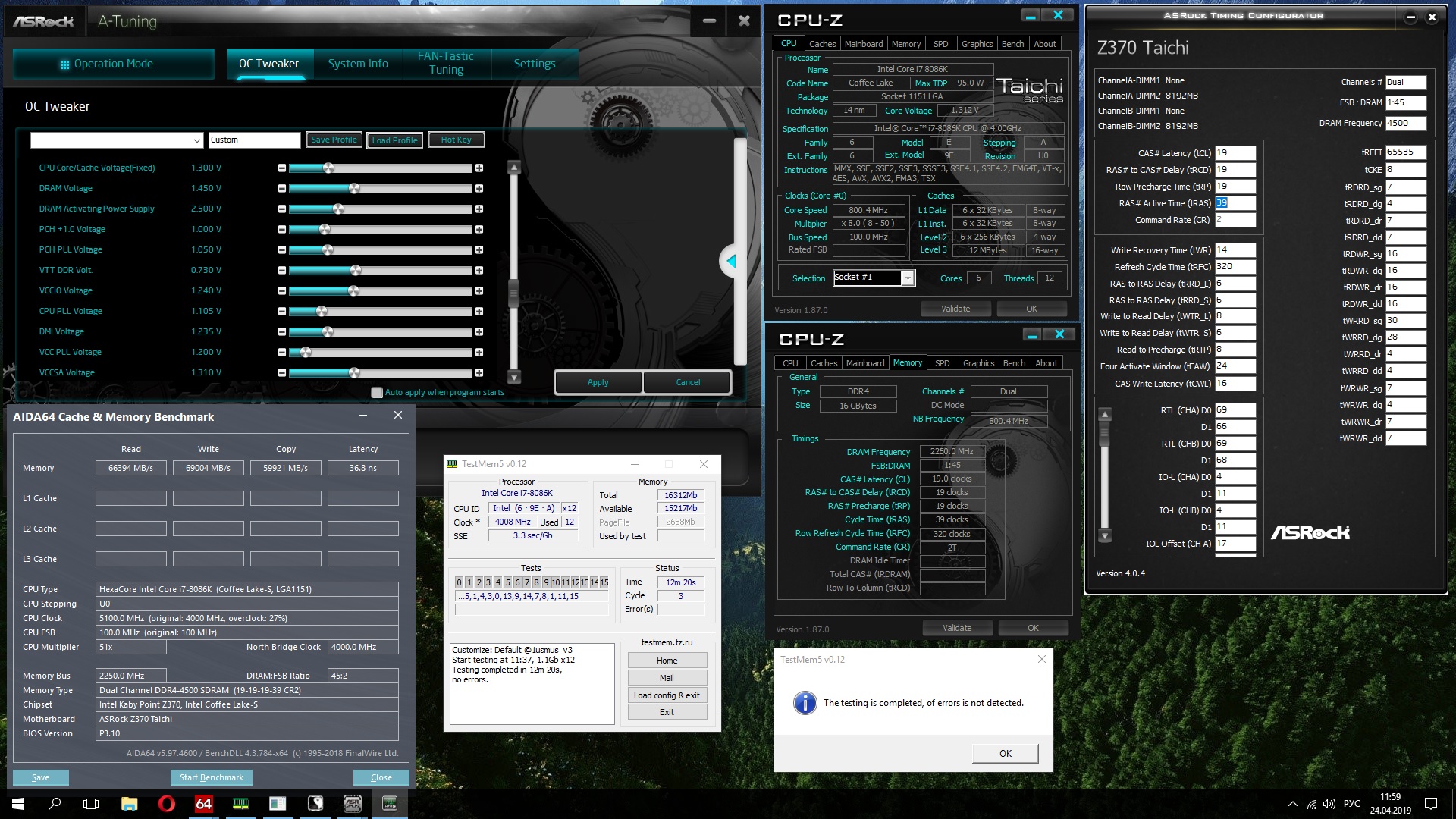Click the CAS# Latency (tCL) input field
The width and height of the screenshot is (1456, 819).
click(1235, 153)
